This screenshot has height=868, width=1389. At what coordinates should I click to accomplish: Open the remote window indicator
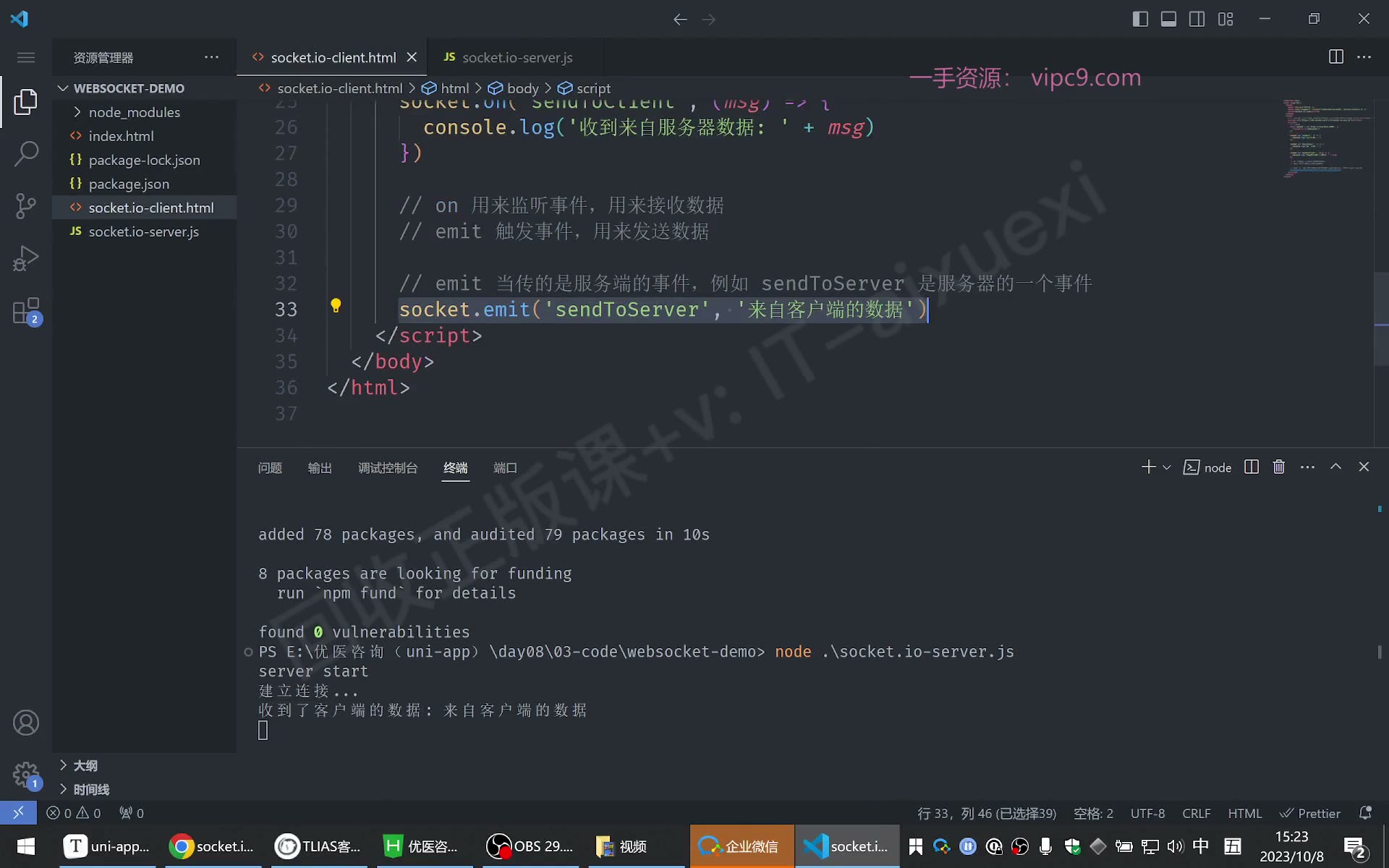(x=18, y=813)
